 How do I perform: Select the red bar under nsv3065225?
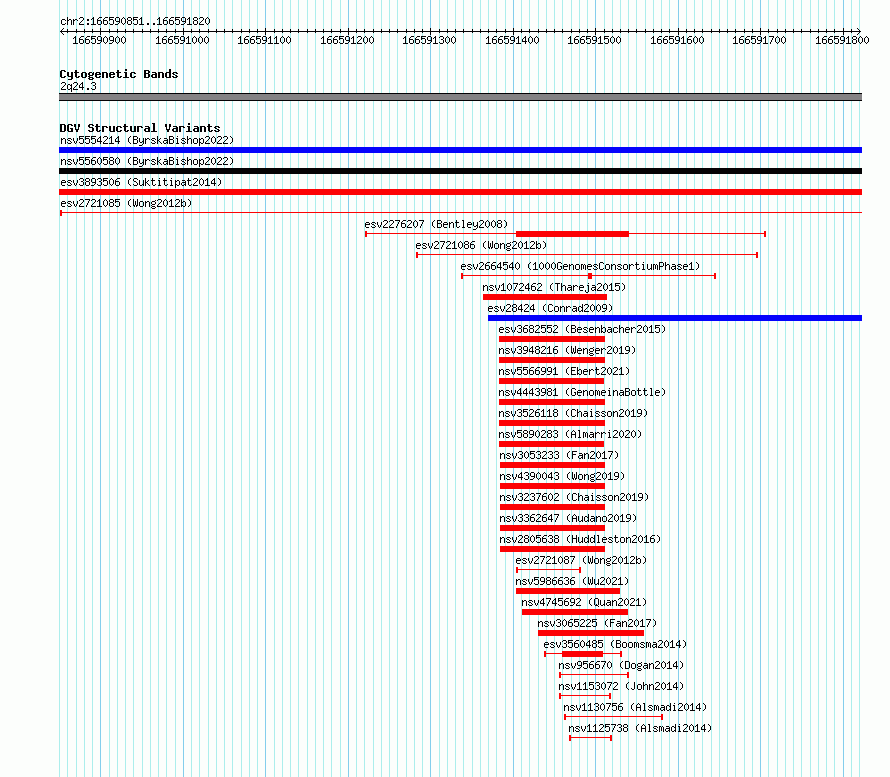(x=591, y=633)
